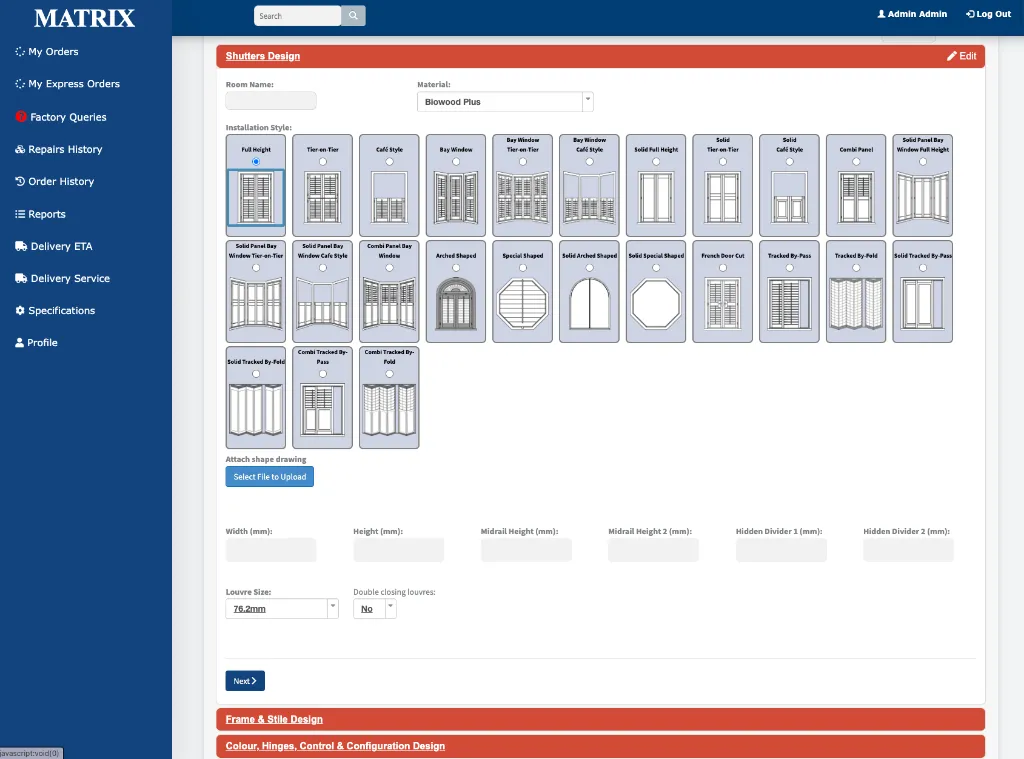
Task: Open My Express Orders in the sidebar
Action: coord(67,84)
